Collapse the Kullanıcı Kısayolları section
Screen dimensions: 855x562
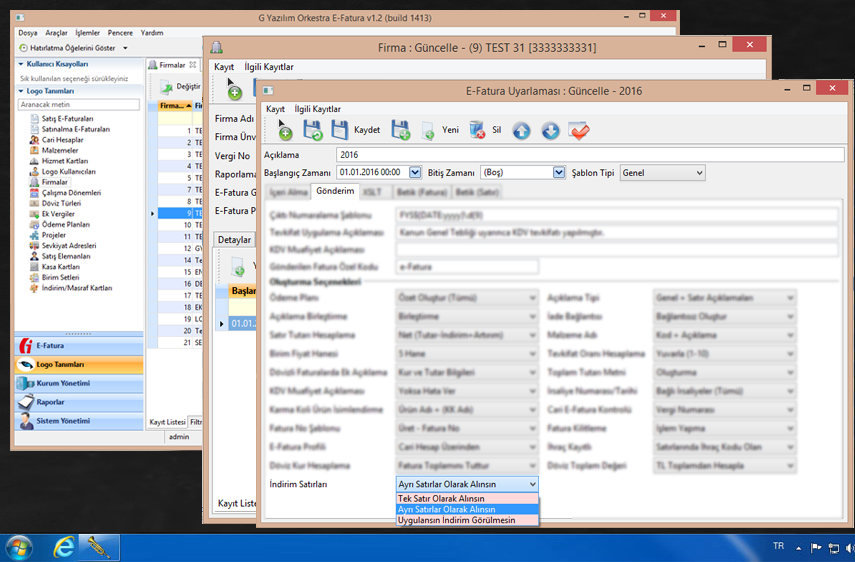coord(21,64)
